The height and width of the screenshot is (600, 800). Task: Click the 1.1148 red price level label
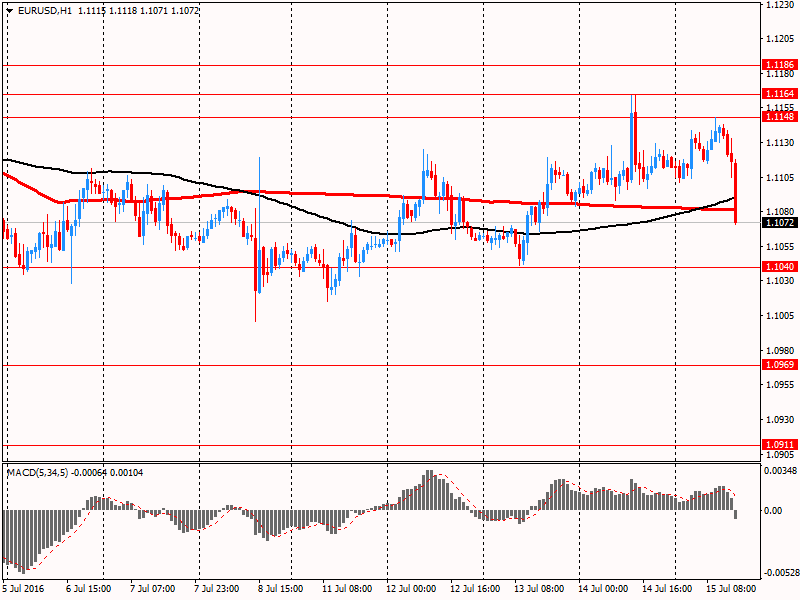pyautogui.click(x=779, y=117)
